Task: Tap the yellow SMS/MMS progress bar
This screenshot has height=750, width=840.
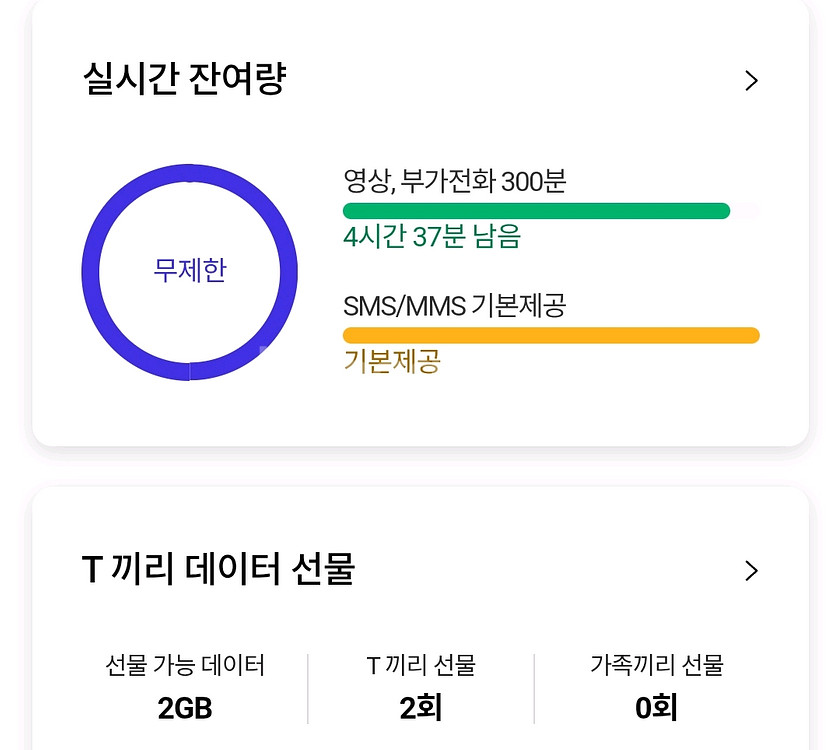Action: point(552,334)
